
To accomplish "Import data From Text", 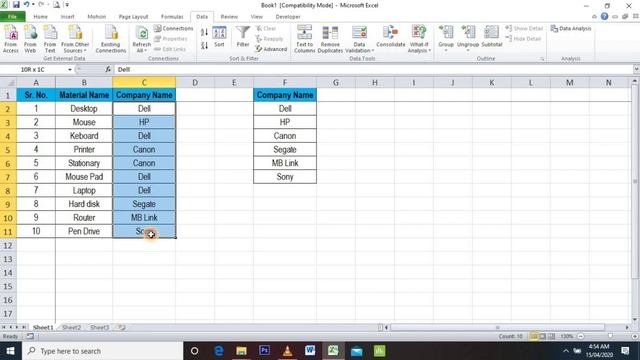I will [x=50, y=39].
